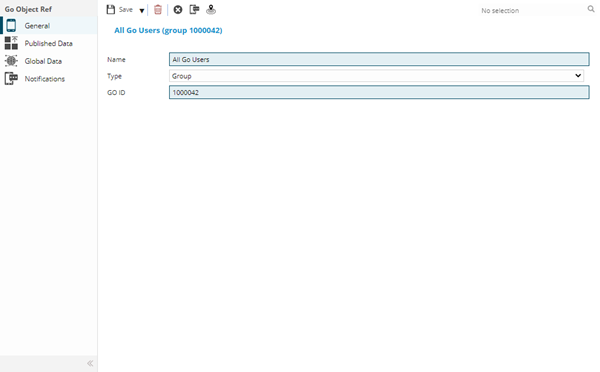
Task: Click the Name field label
Action: 116,59
